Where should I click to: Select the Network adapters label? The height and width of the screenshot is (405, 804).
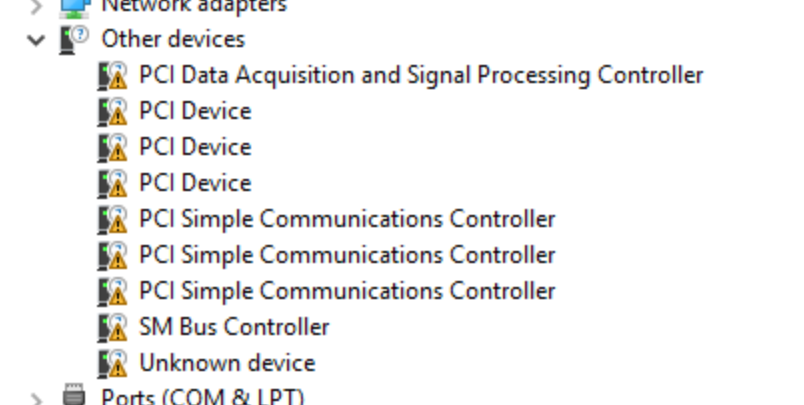point(194,6)
